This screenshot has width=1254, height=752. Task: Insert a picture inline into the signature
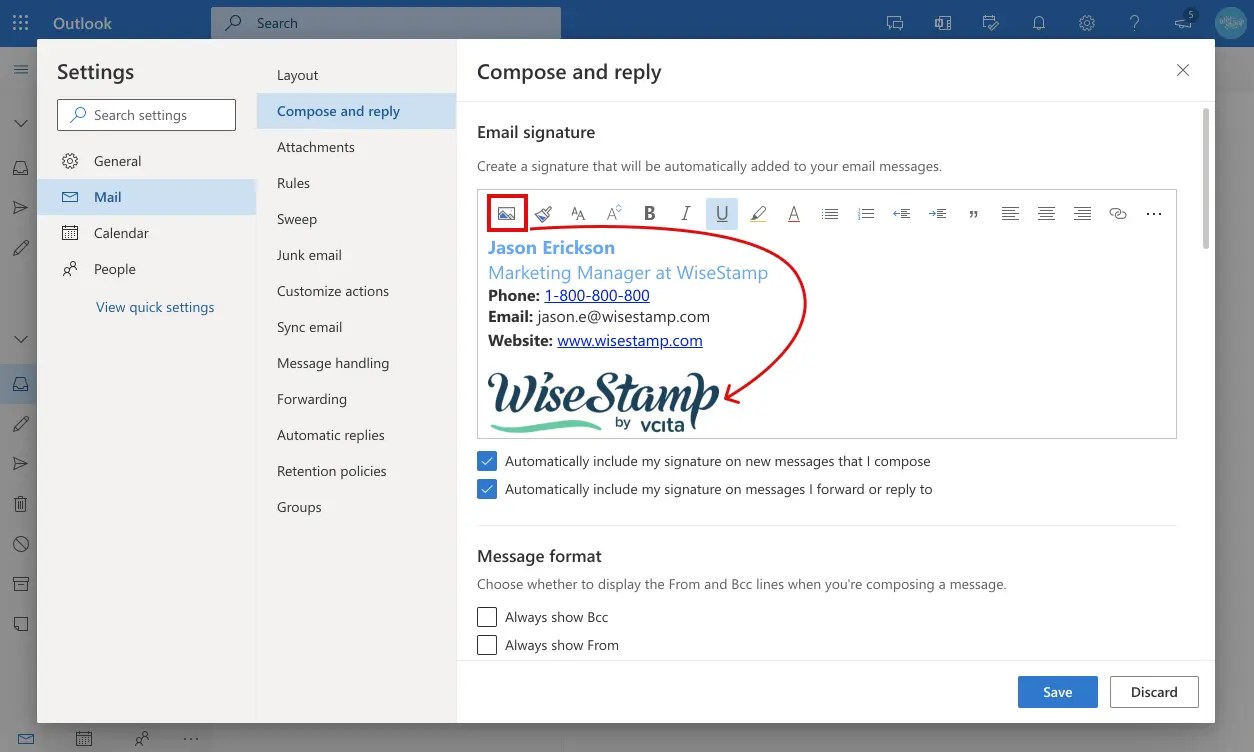[x=507, y=212]
